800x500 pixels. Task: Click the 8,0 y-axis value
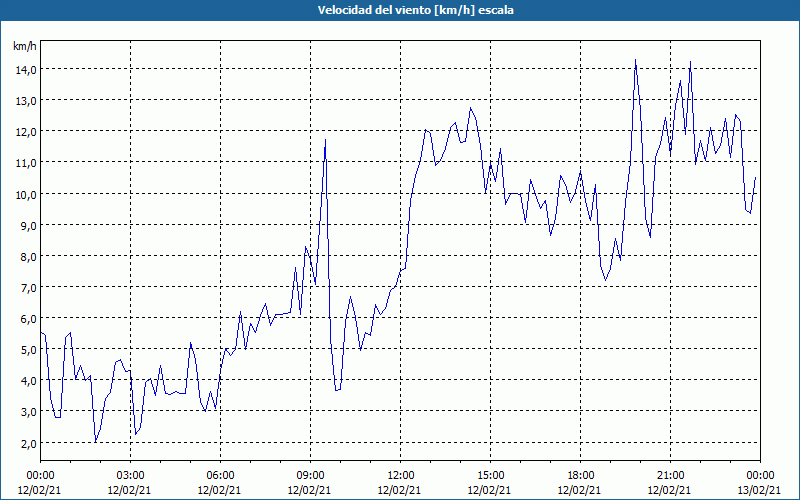28,257
